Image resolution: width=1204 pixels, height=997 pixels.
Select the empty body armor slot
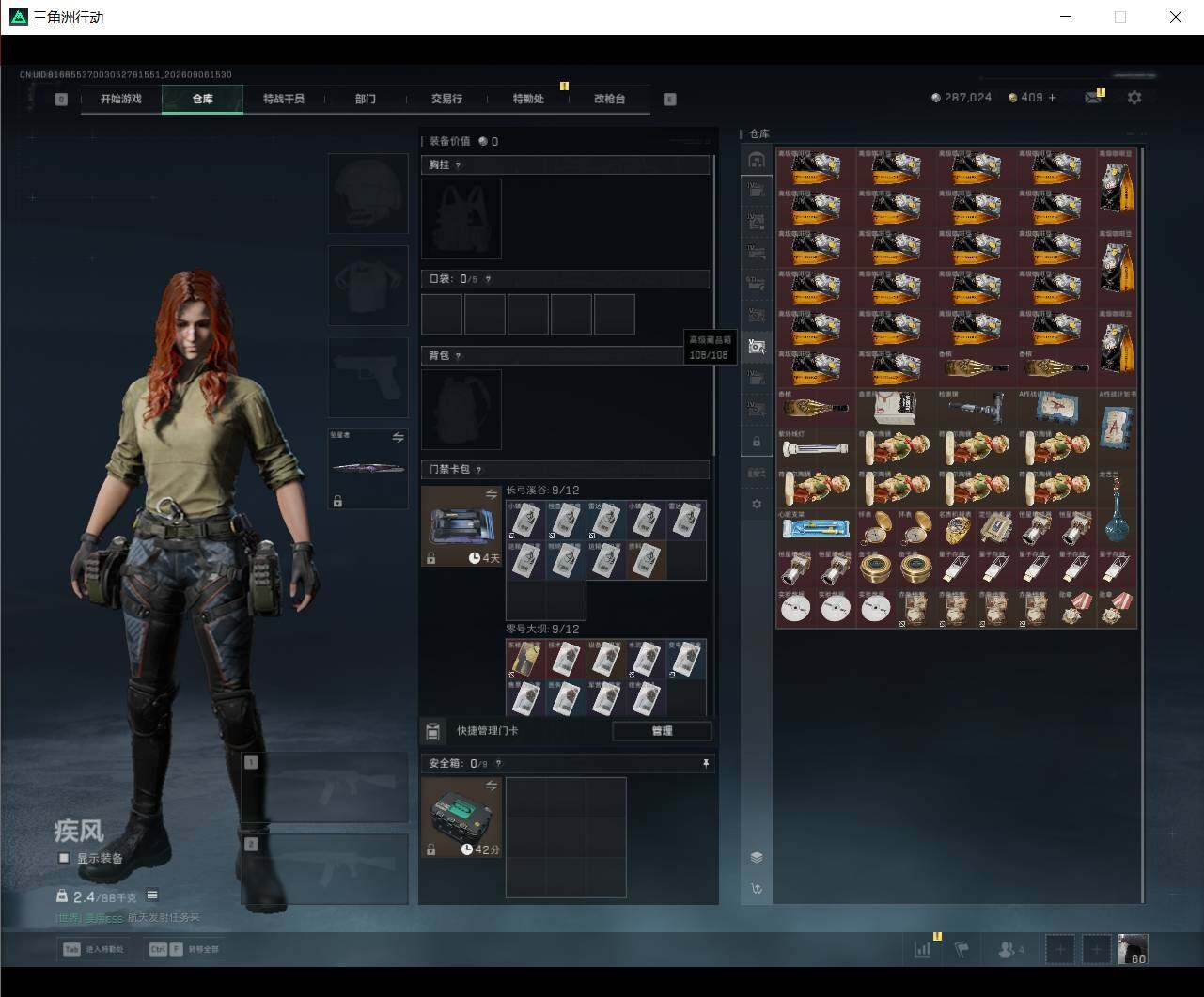368,286
